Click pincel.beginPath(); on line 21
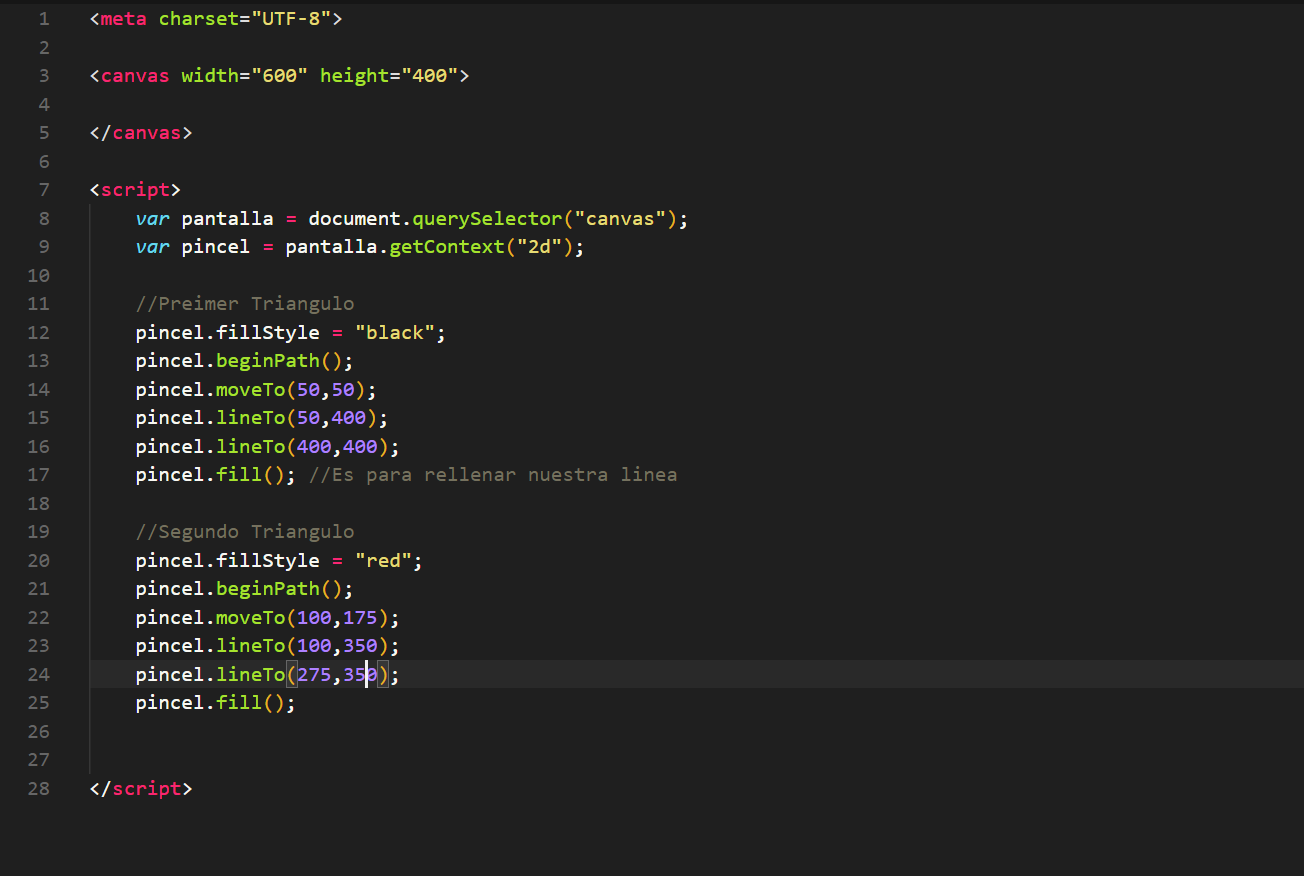This screenshot has height=876, width=1304. (x=245, y=588)
